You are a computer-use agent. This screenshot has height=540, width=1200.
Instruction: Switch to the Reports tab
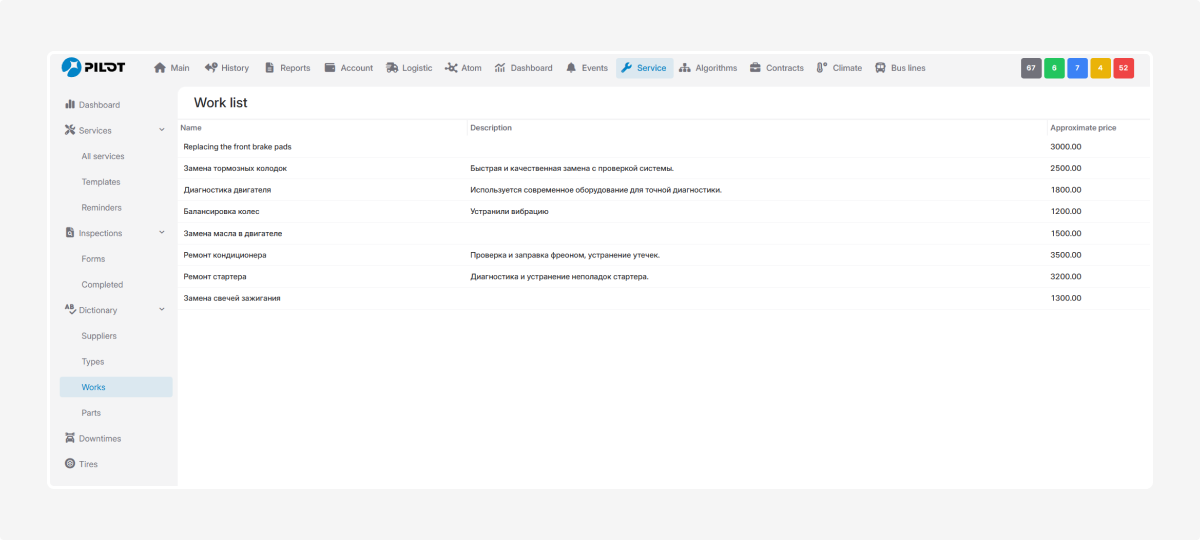click(287, 68)
